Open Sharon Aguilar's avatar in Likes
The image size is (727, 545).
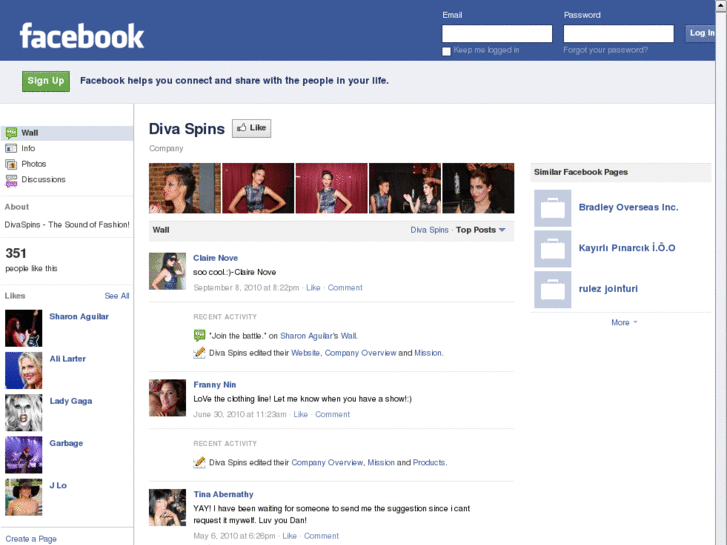(24, 328)
